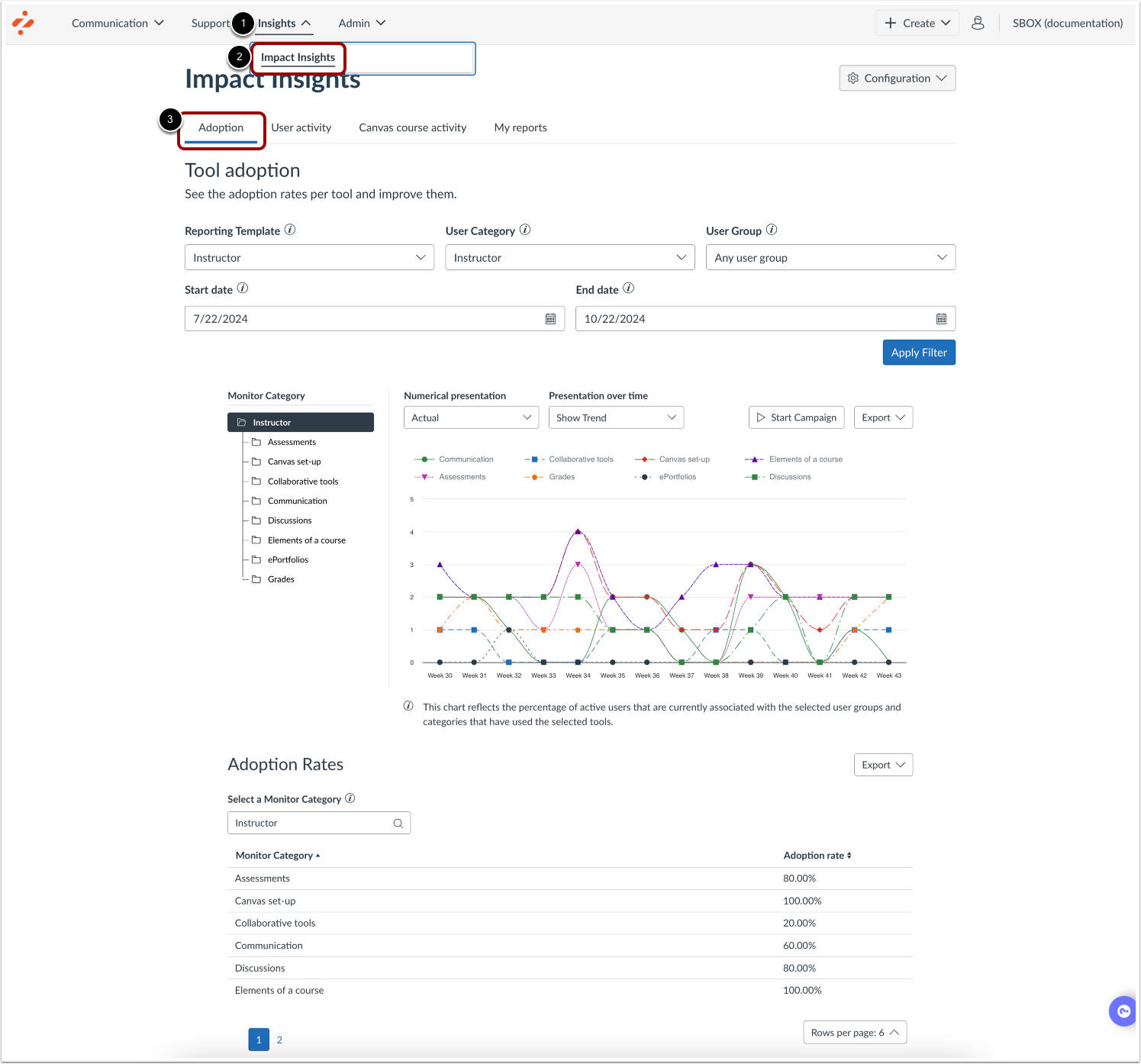This screenshot has width=1141, height=1064.
Task: Select Grades in the Monitor Category tree
Action: (x=280, y=579)
